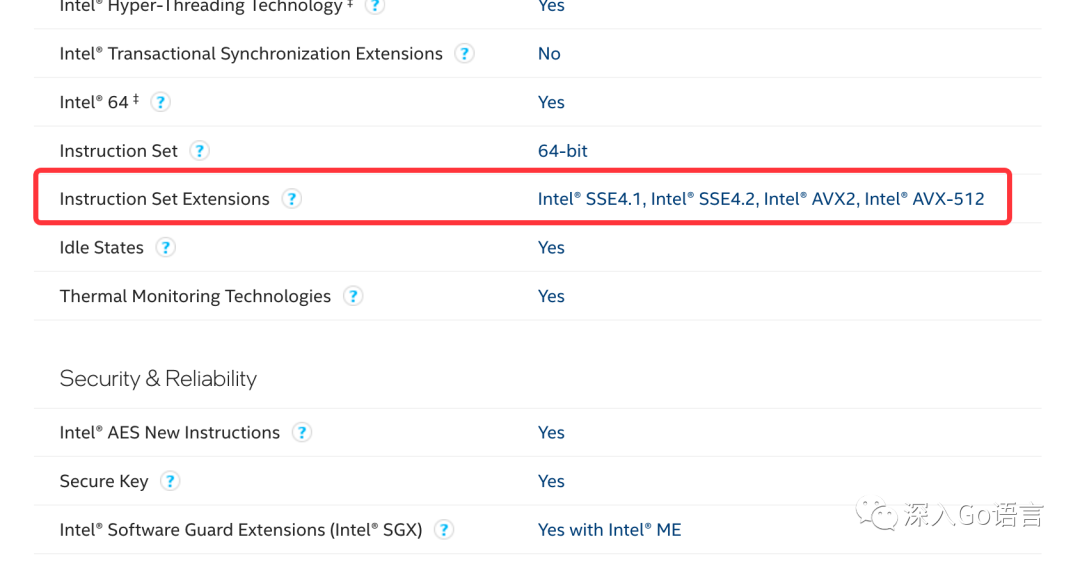Image resolution: width=1080 pixels, height=562 pixels.
Task: Select the 'No' value for Transactional Synchronization
Action: pyautogui.click(x=549, y=54)
